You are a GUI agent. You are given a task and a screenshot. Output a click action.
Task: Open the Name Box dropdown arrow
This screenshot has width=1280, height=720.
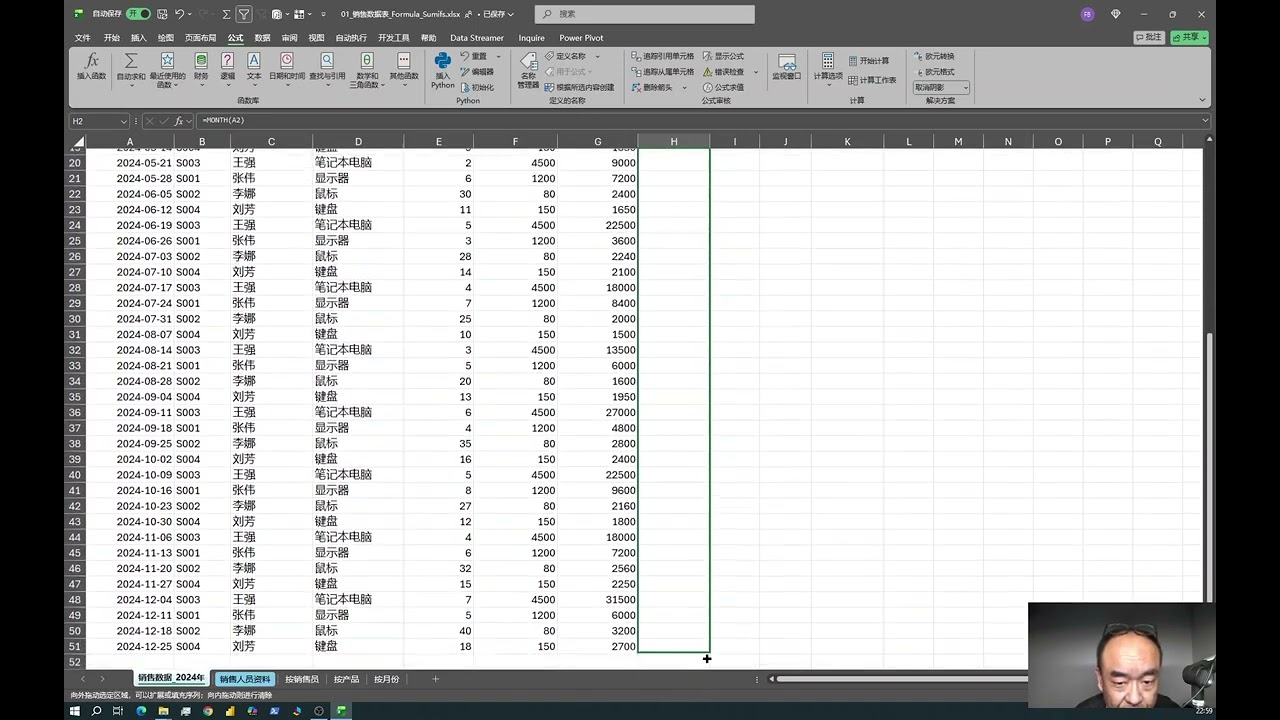click(x=124, y=121)
